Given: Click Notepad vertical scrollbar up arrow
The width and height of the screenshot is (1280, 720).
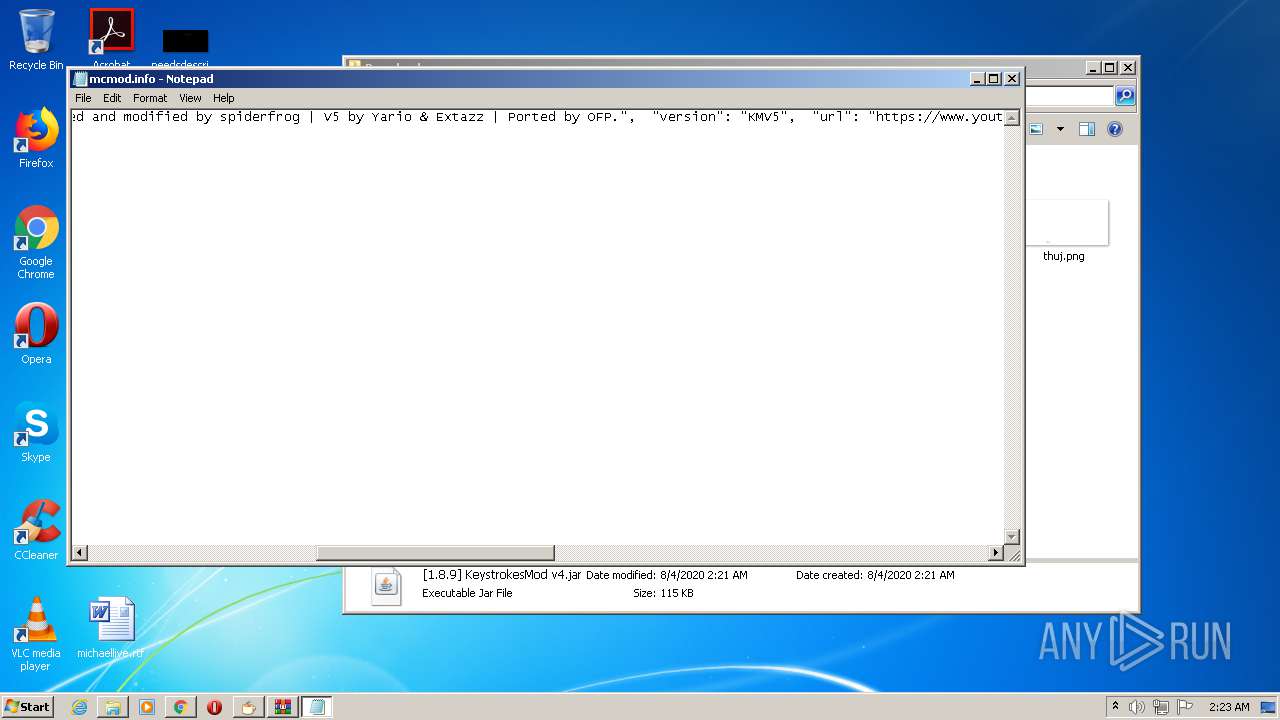Looking at the screenshot, I should tap(1011, 118).
